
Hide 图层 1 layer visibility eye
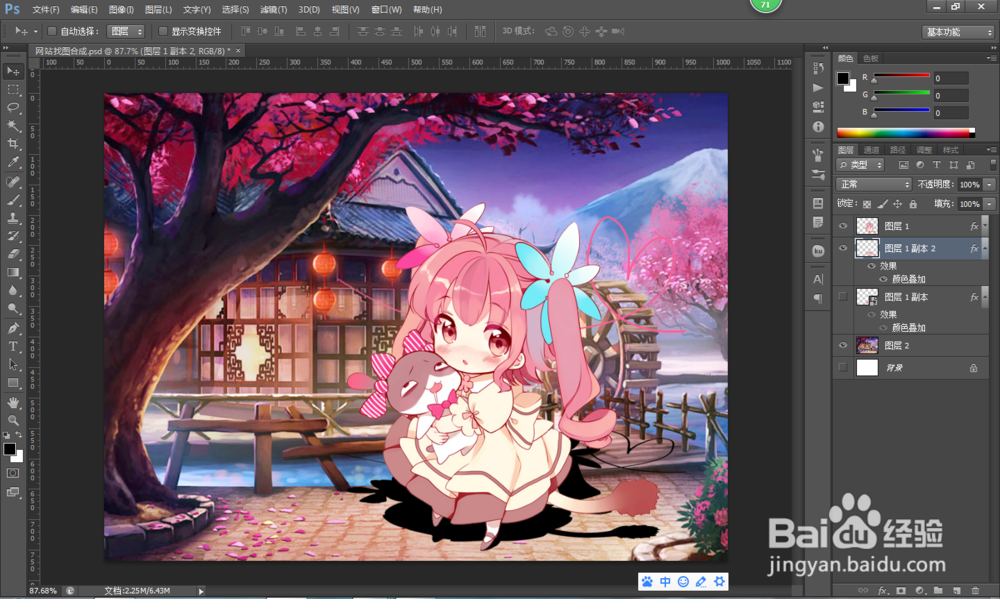[x=843, y=226]
